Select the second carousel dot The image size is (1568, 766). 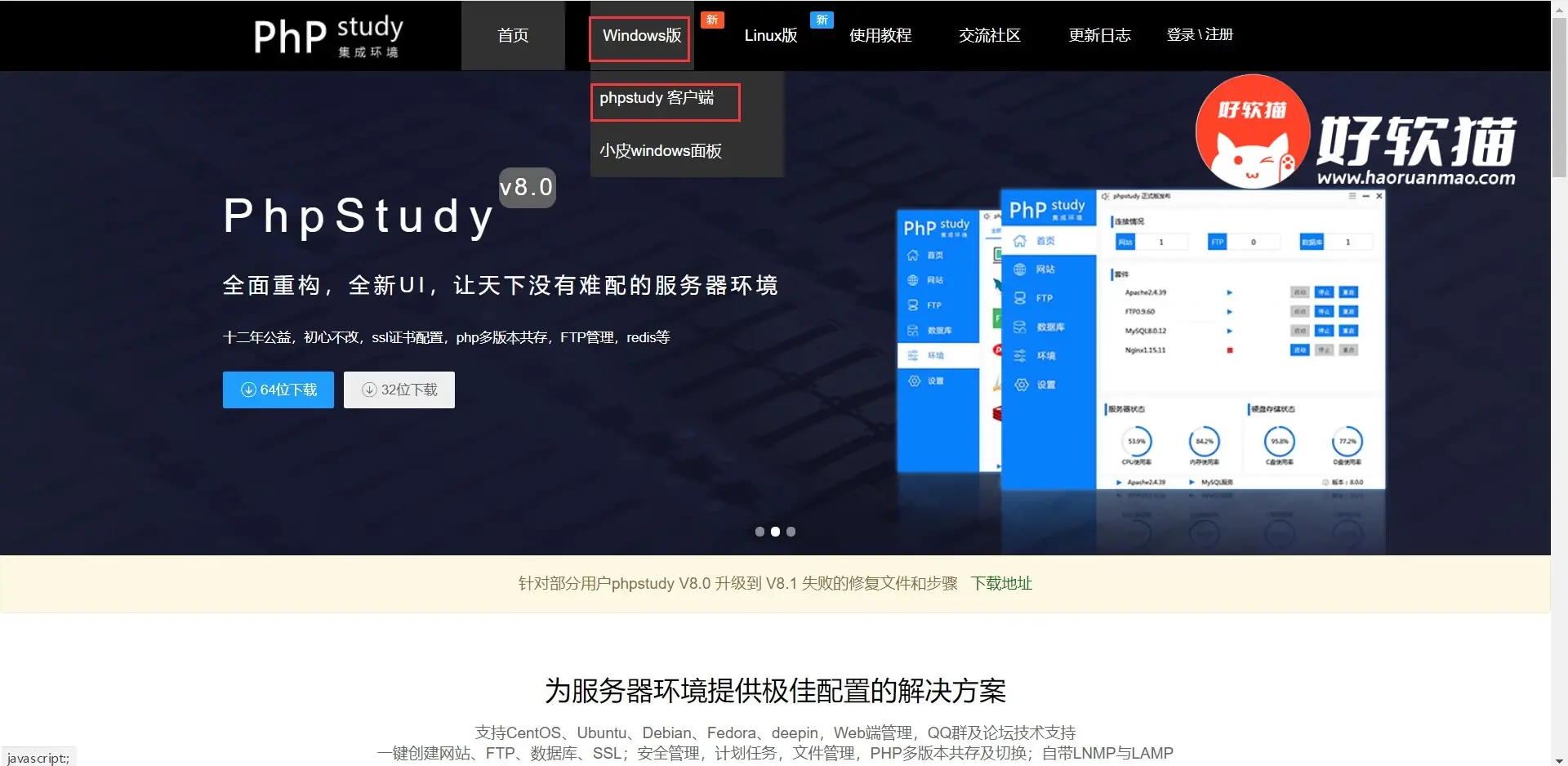775,532
